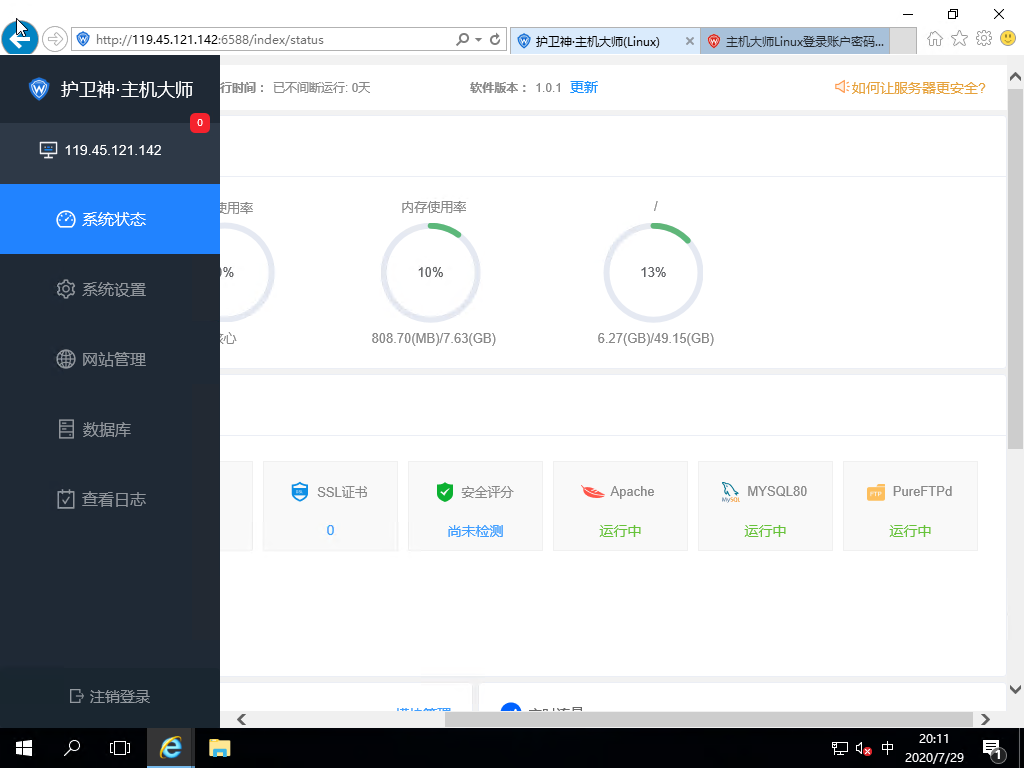
Task: Click the red notification badge
Action: pyautogui.click(x=200, y=123)
